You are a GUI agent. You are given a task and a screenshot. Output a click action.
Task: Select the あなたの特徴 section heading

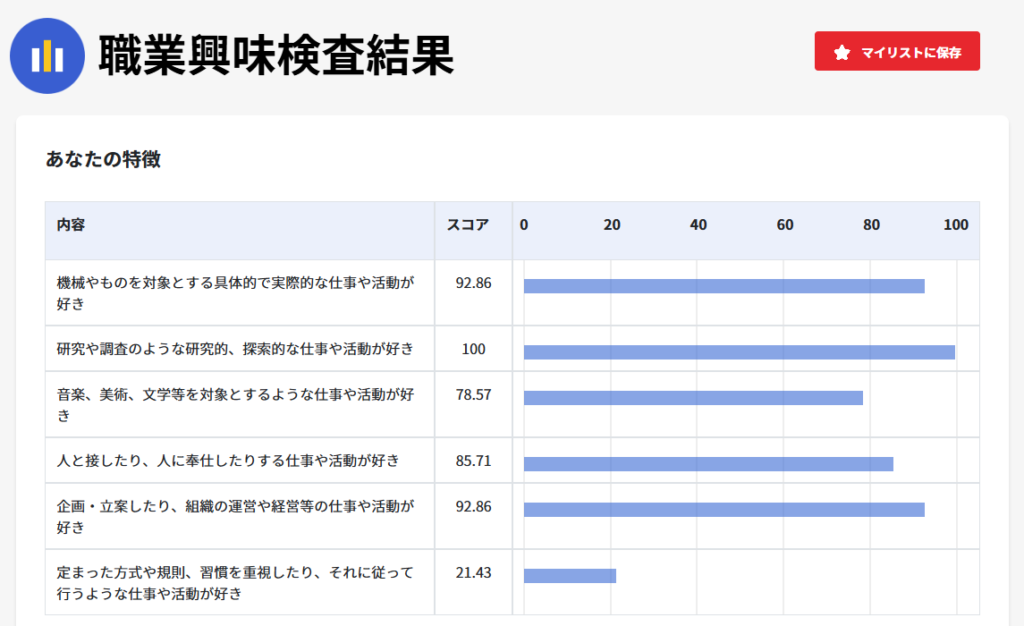[x=103, y=159]
